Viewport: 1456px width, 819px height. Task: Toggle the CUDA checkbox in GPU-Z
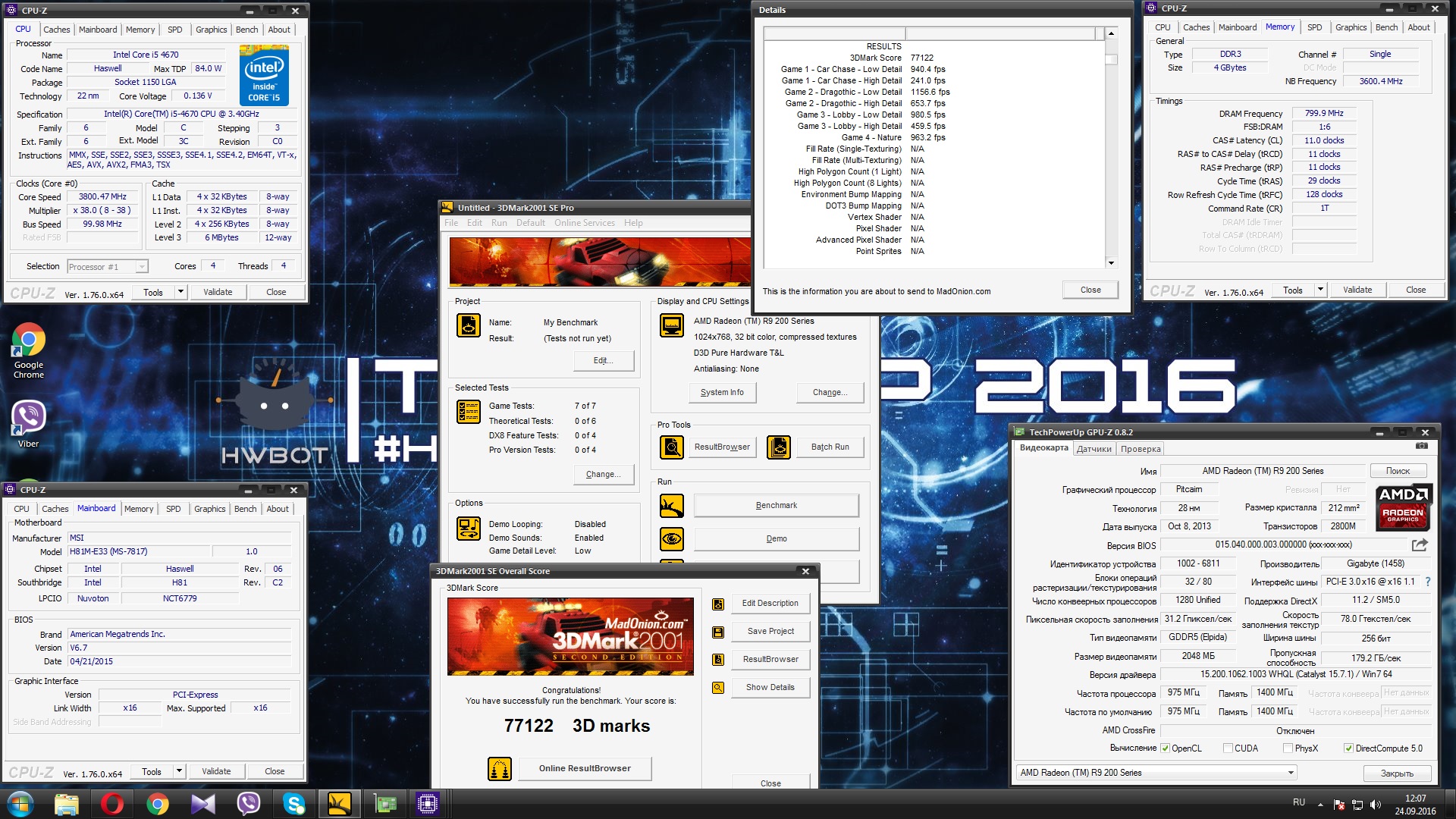(x=1228, y=748)
